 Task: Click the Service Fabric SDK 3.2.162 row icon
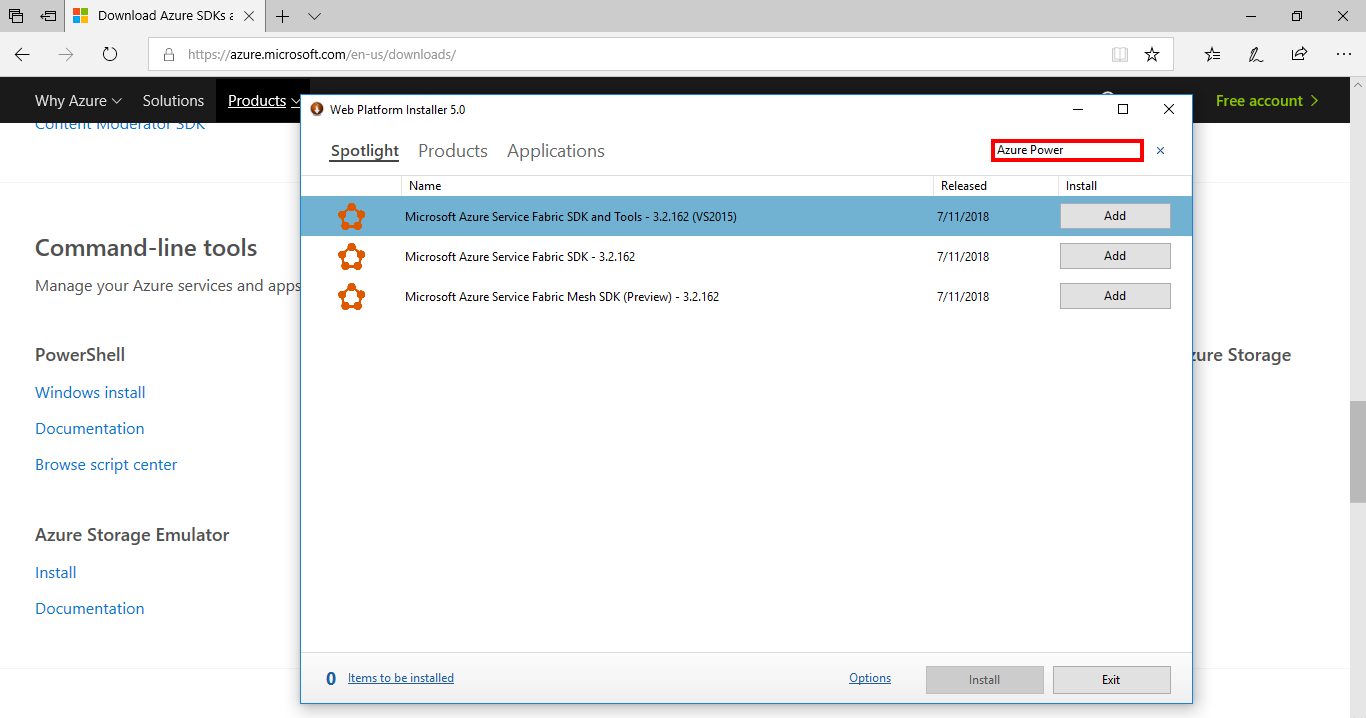[x=351, y=257]
